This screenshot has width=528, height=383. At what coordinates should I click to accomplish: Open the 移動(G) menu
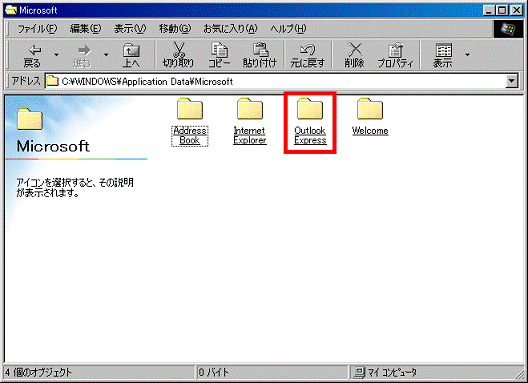point(175,29)
